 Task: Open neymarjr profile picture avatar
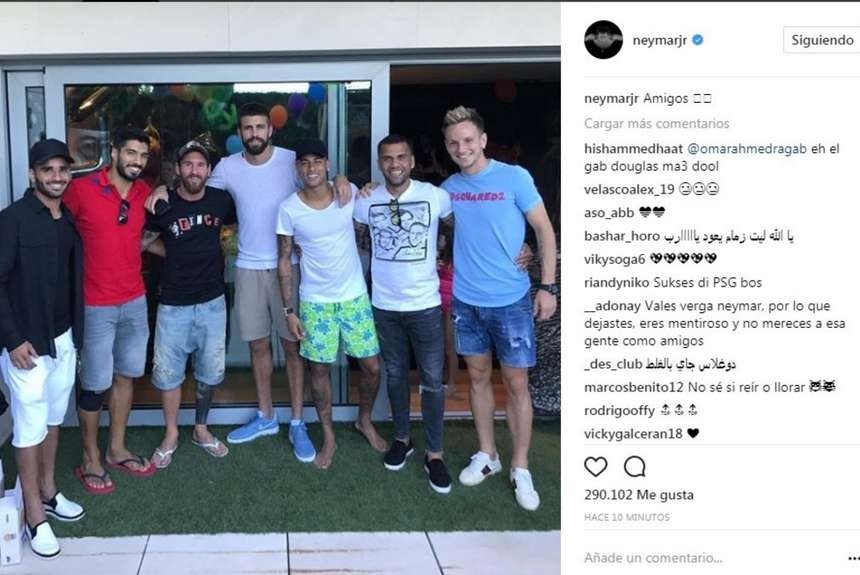tap(603, 40)
